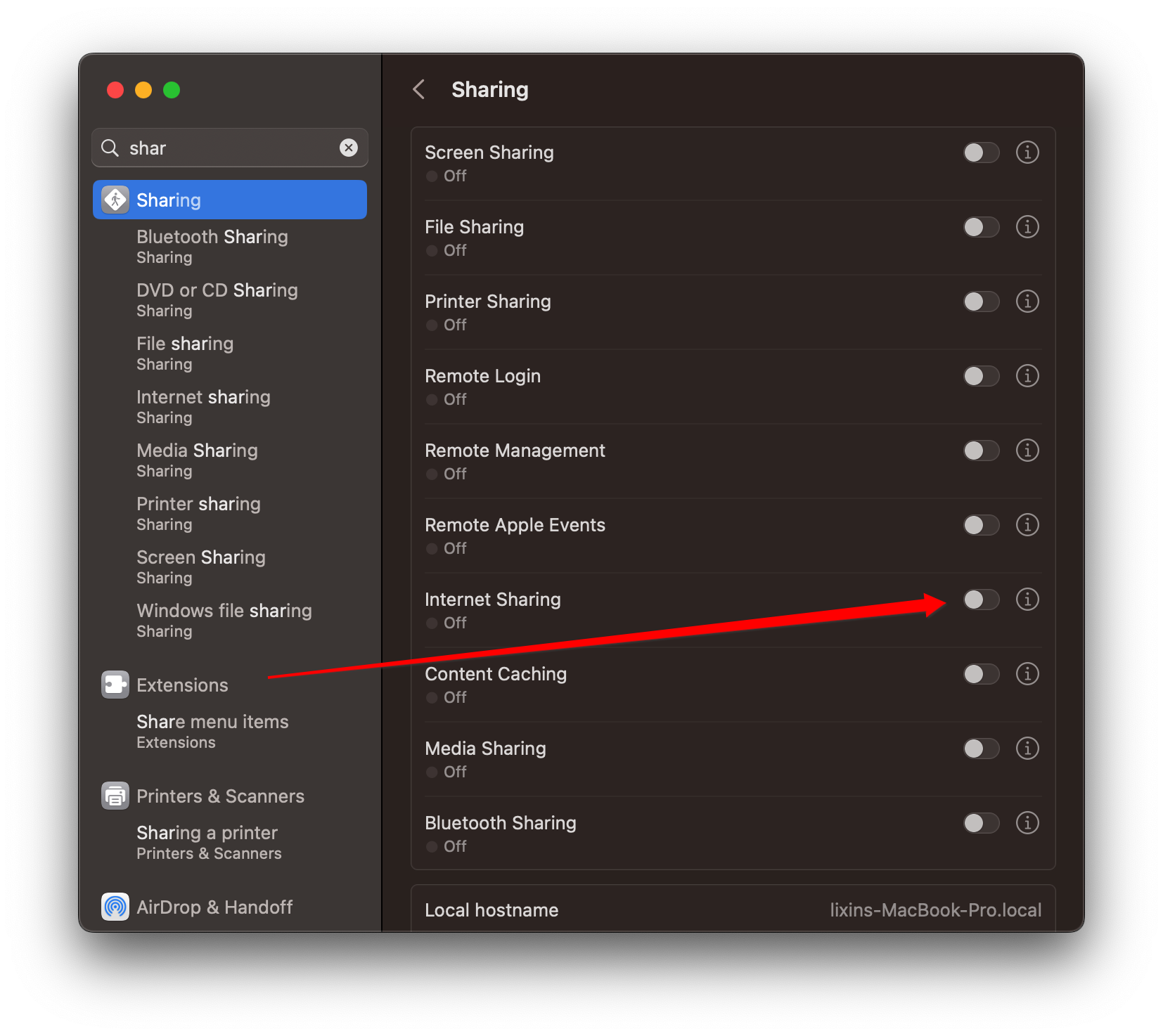Turn on Internet Sharing switch

981,600
